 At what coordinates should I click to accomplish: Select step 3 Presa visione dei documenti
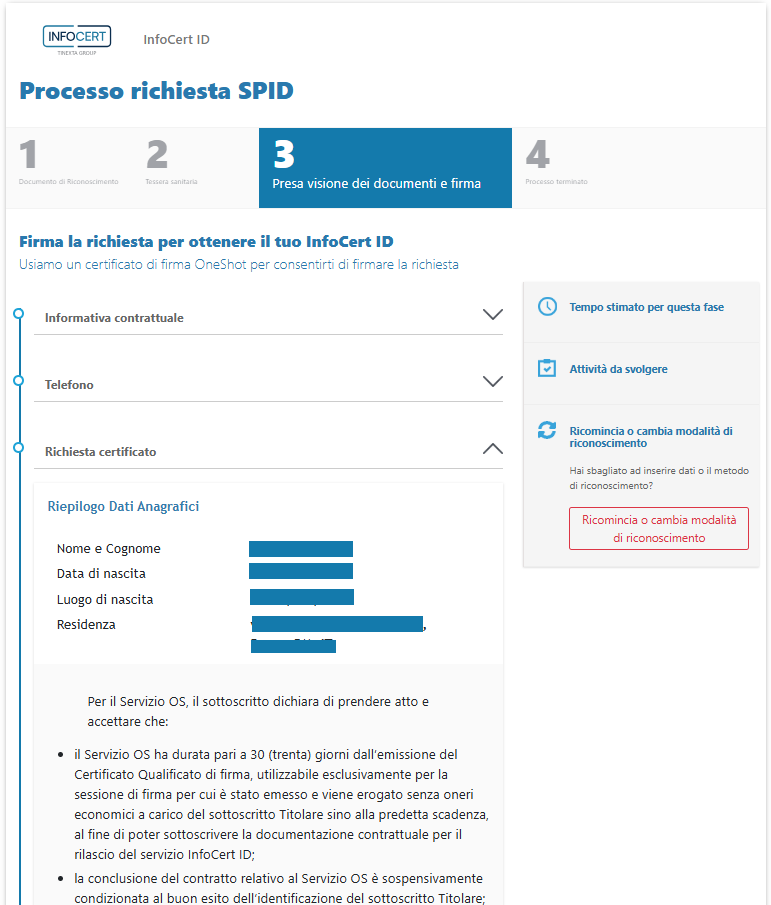coord(385,167)
